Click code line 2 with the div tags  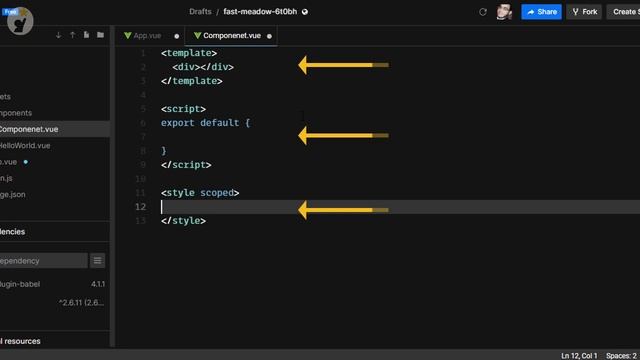pyautogui.click(x=203, y=67)
